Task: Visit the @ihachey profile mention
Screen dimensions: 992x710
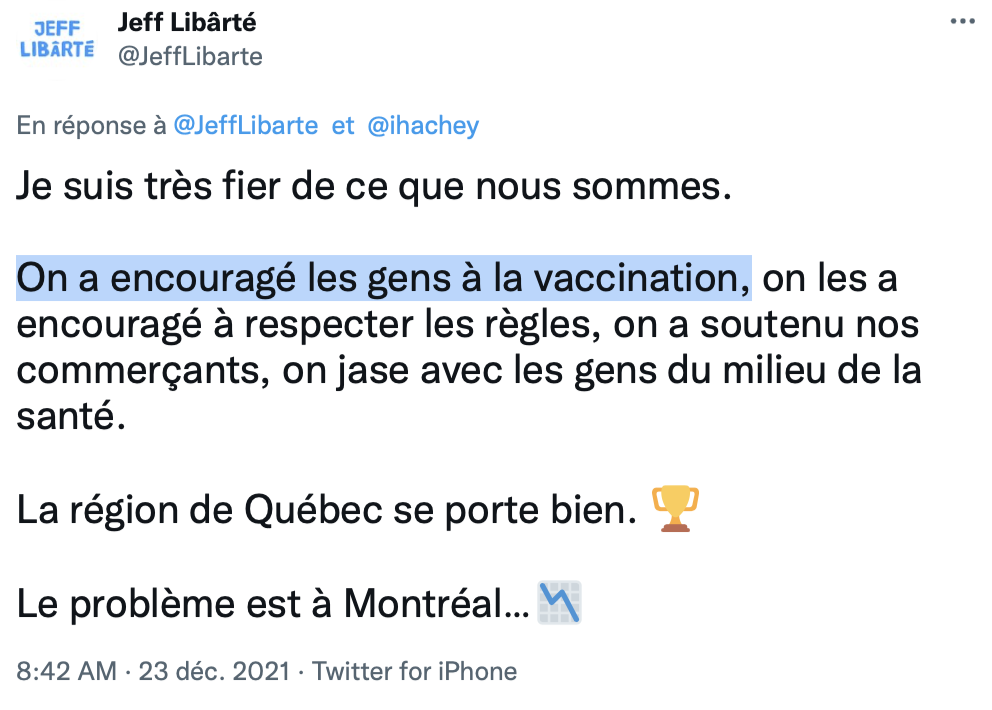Action: coord(423,126)
